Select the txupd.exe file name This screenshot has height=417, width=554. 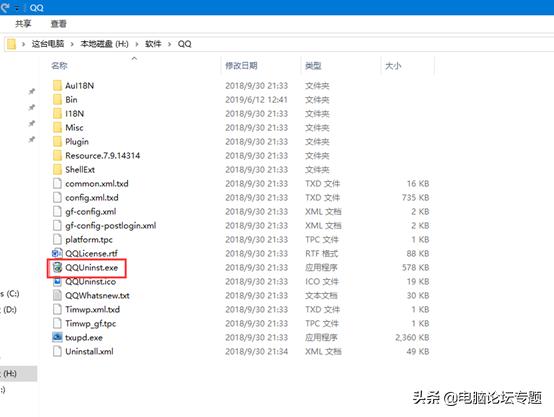[84, 337]
